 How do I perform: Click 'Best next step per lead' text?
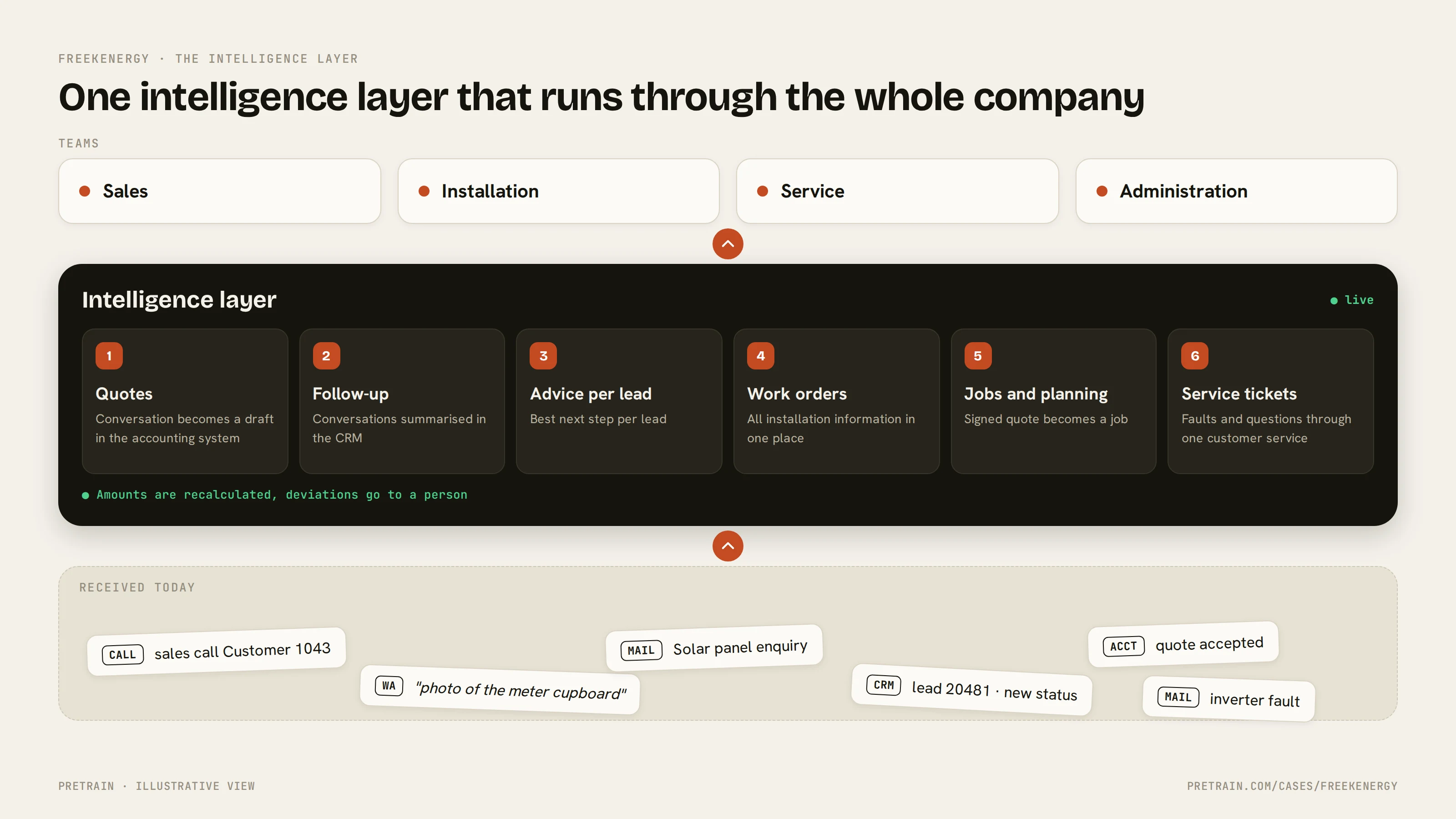click(598, 419)
